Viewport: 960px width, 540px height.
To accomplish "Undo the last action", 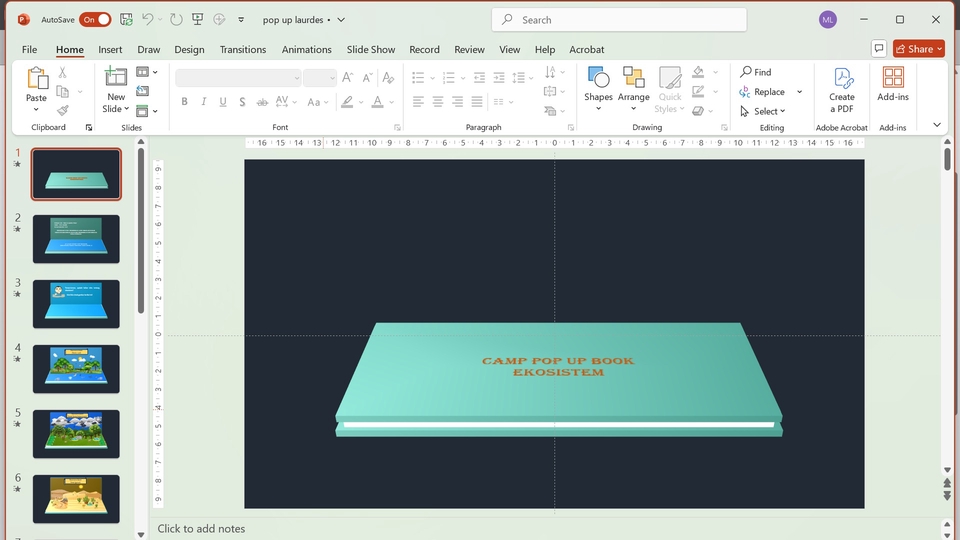I will (148, 20).
